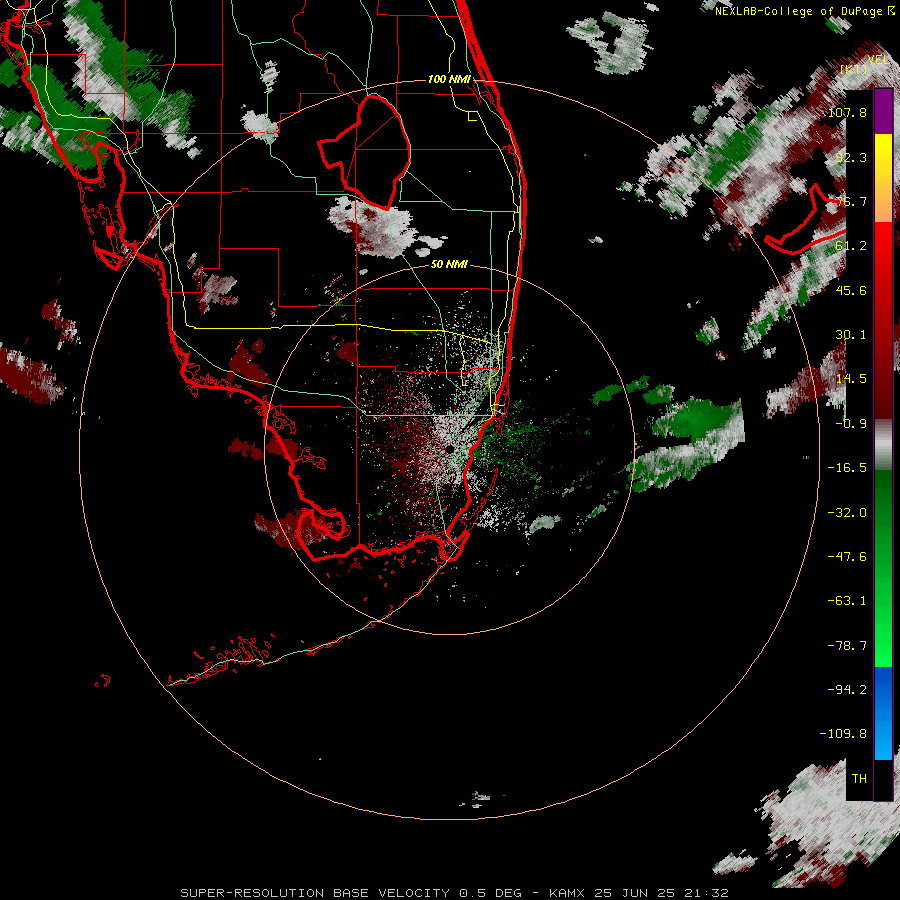Click the KAMX radar site center dot
Viewport: 900px width, 900px height.
point(449,449)
